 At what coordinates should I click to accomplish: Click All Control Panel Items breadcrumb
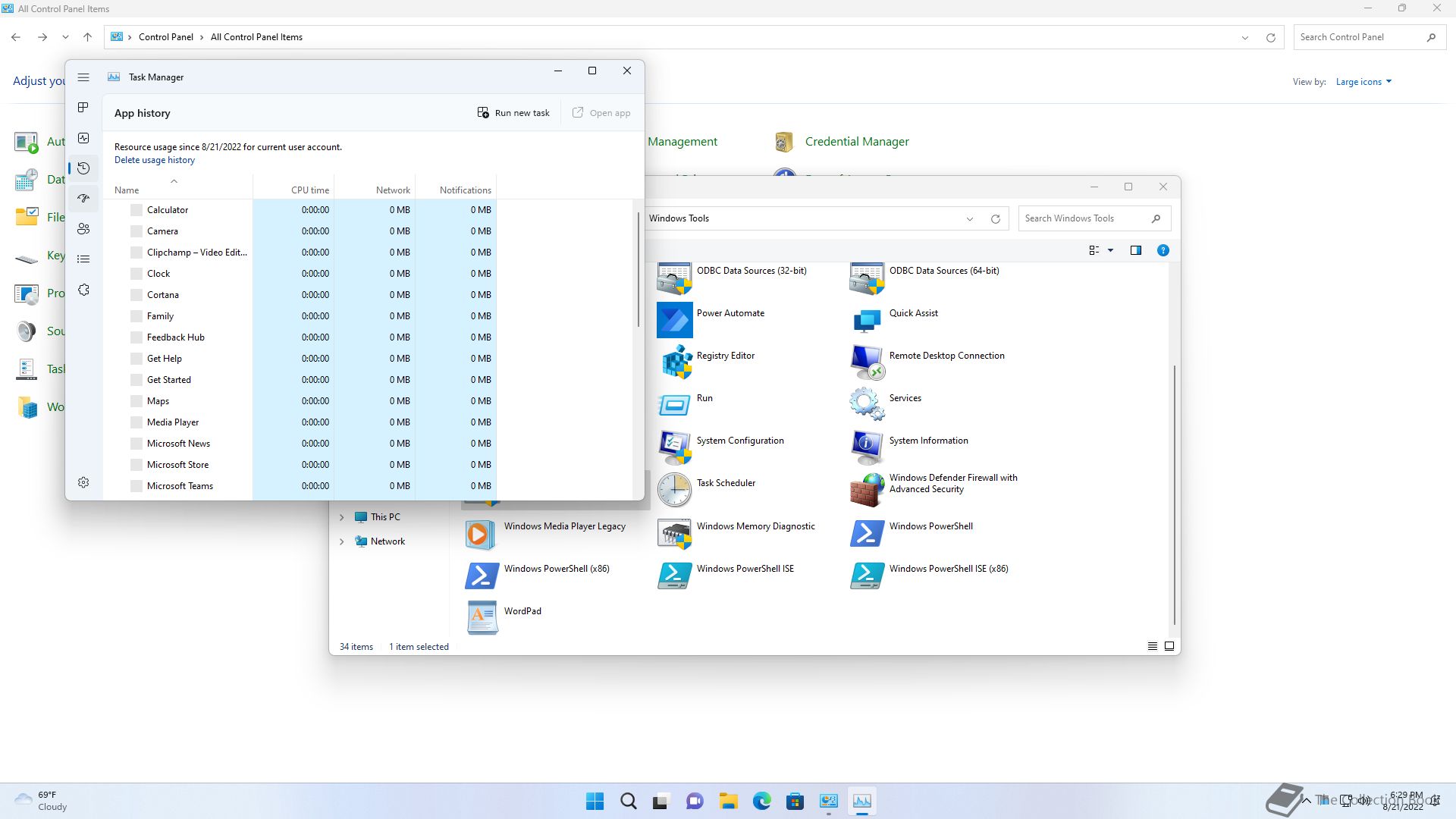[256, 37]
